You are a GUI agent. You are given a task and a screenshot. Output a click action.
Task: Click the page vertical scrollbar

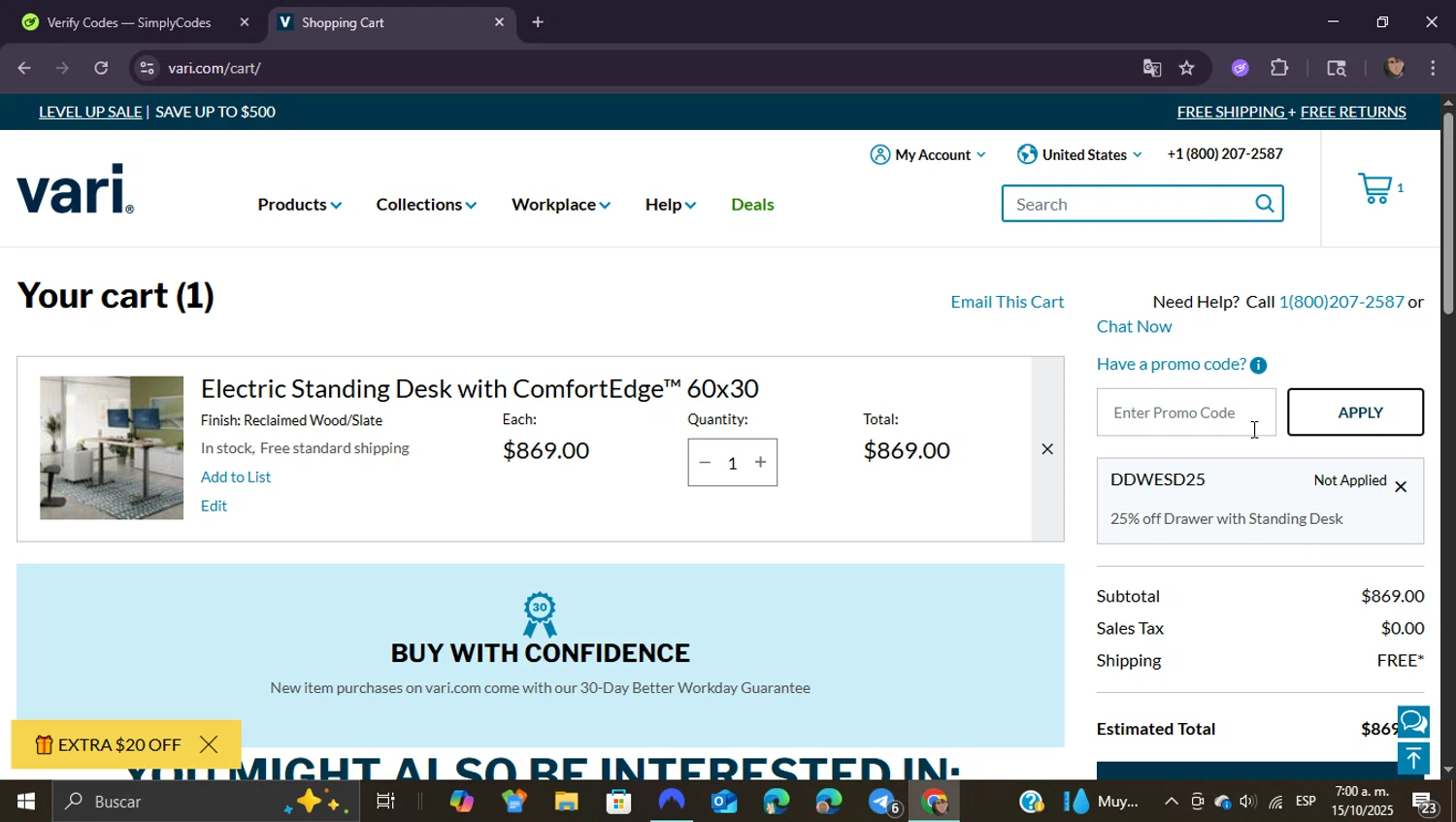tap(1448, 214)
